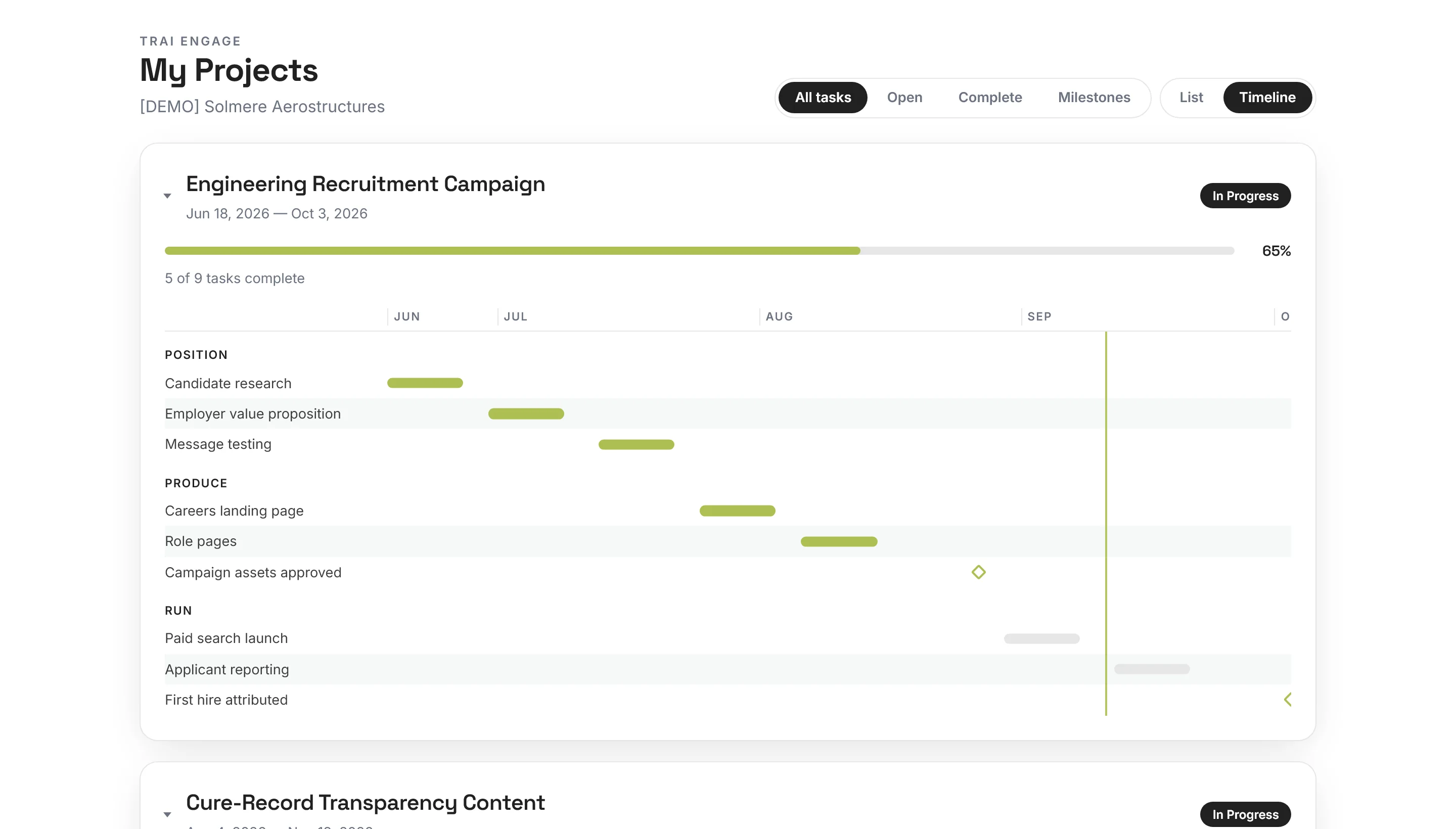
Task: Click the RUN group heading
Action: coord(178,610)
